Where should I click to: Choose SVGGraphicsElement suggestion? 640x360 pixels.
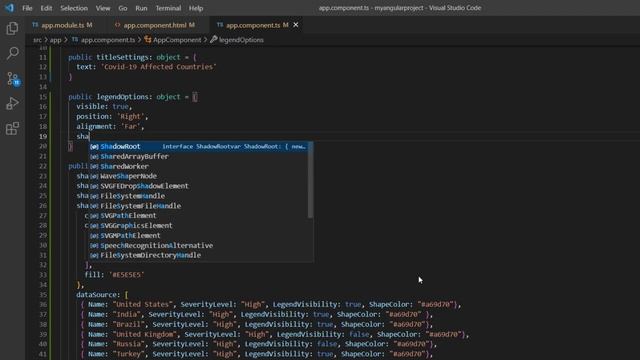tap(199, 226)
